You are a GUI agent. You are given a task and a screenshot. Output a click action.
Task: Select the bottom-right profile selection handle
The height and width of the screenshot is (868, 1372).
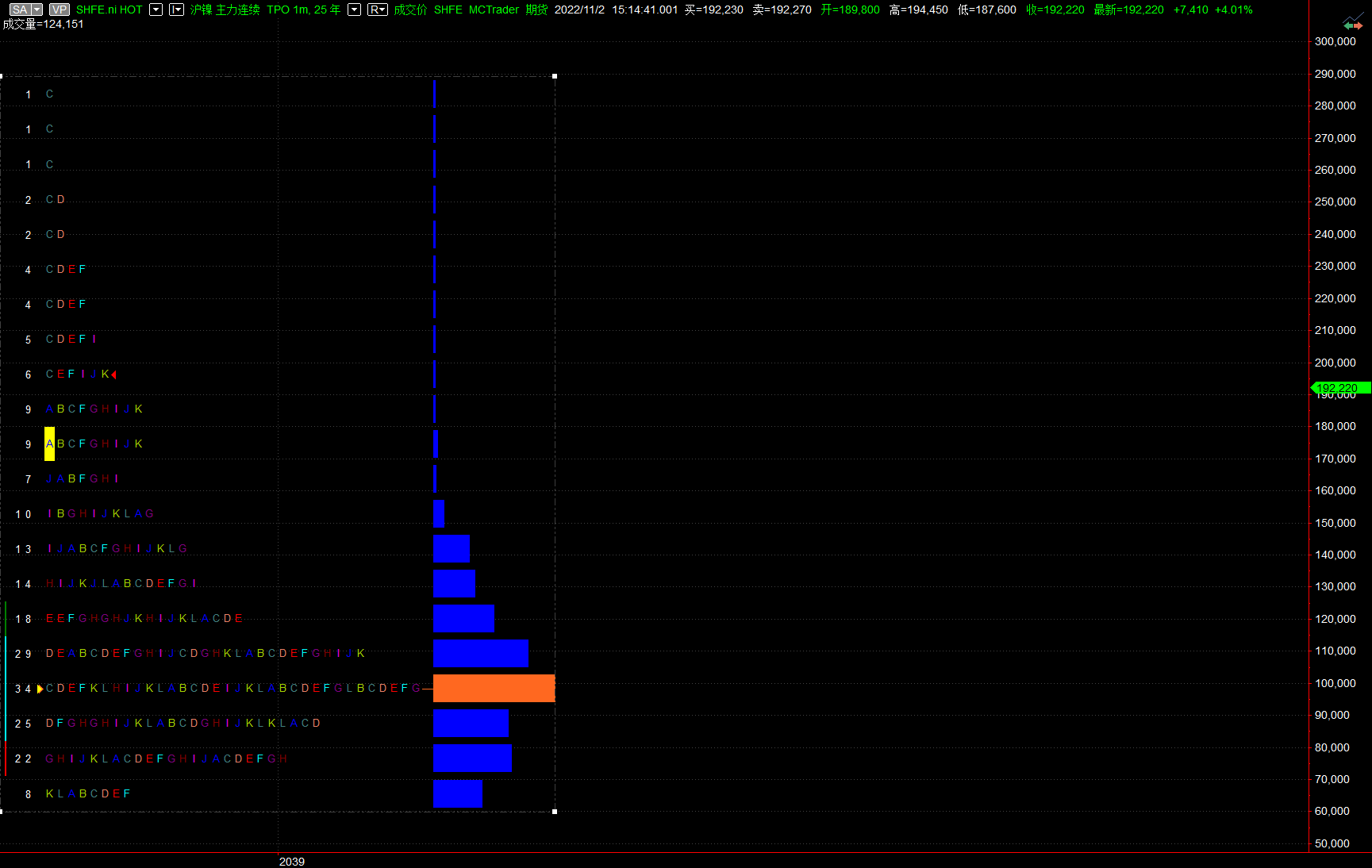[x=555, y=811]
